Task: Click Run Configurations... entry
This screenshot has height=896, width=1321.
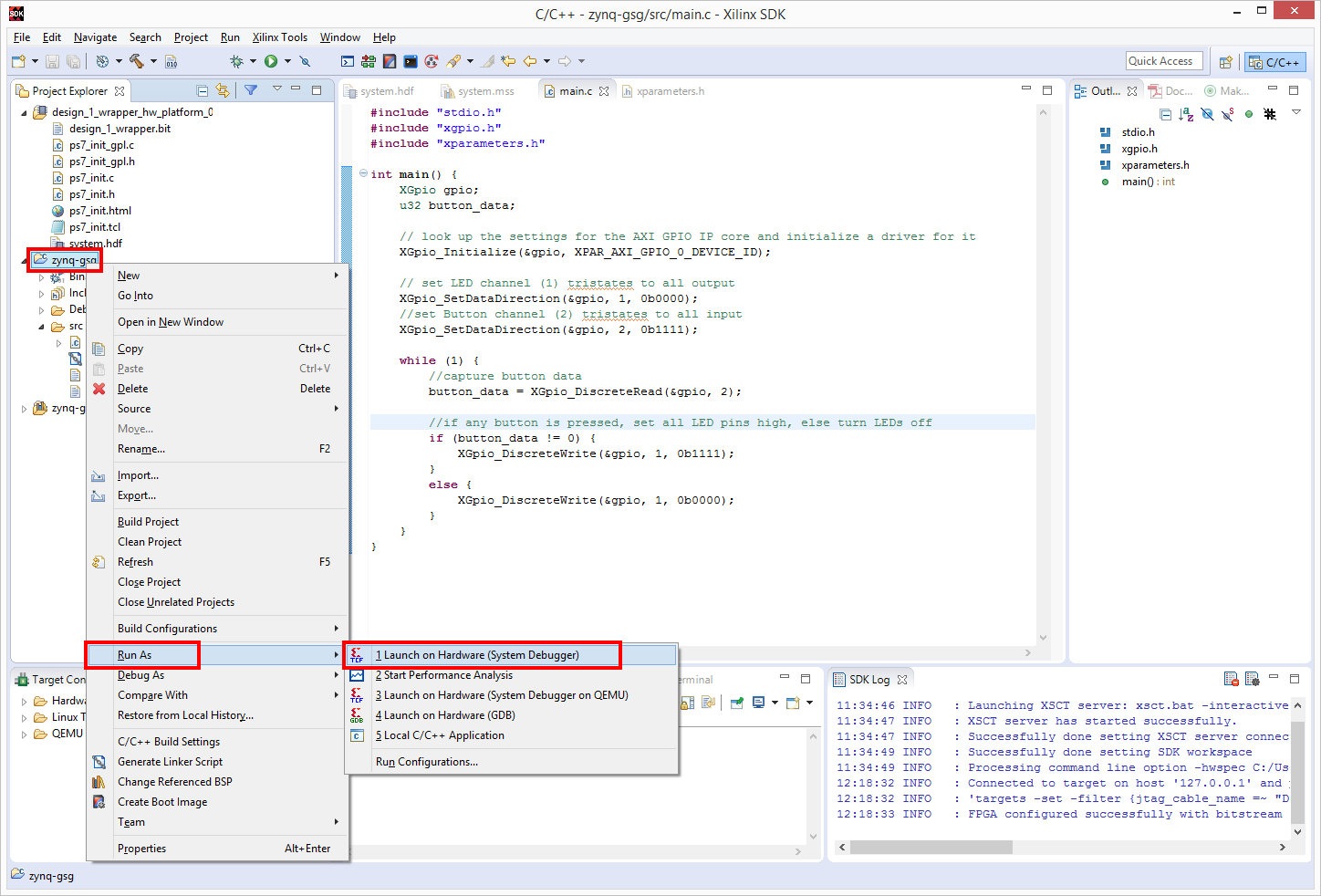Action: (x=512, y=762)
